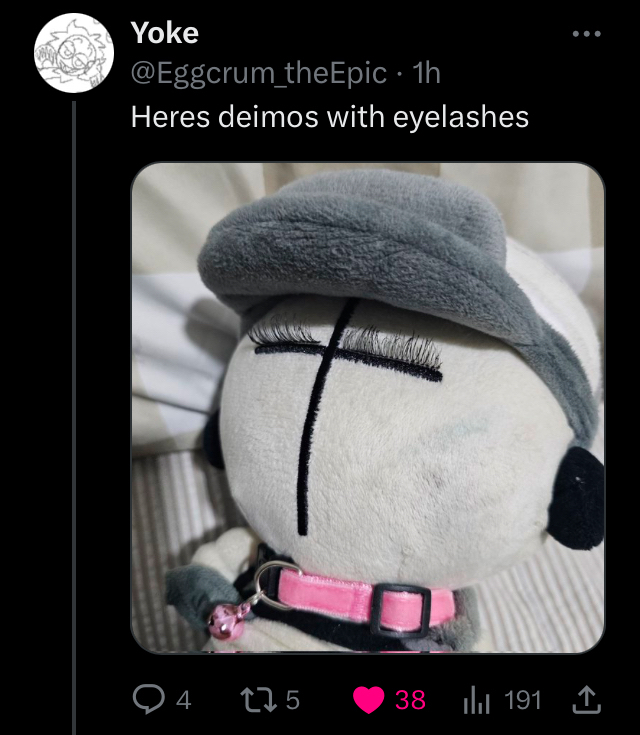The image size is (640, 735).
Task: Click the retweet arrows icon
Action: tap(259, 700)
